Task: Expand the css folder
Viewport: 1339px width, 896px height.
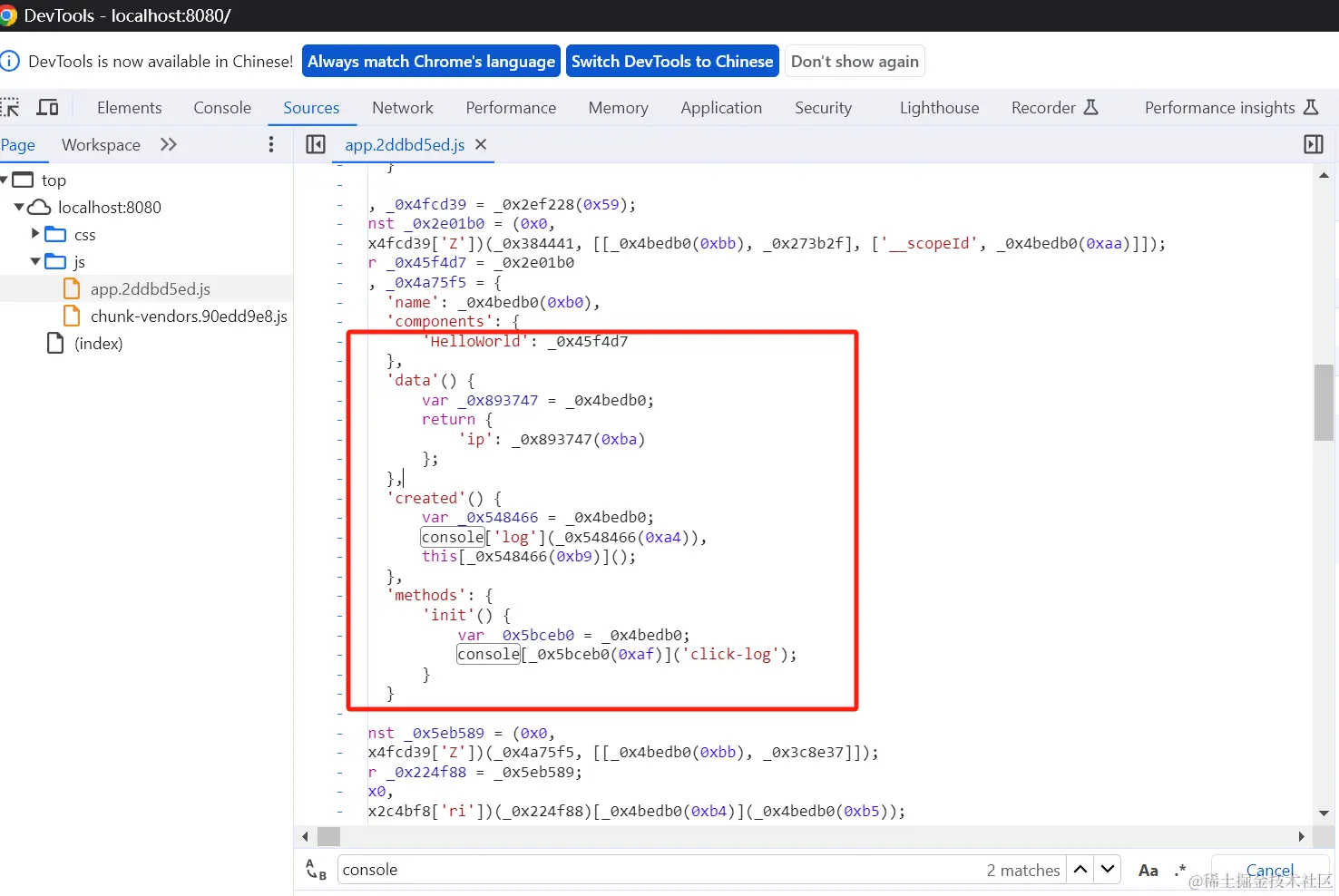Action: point(35,234)
